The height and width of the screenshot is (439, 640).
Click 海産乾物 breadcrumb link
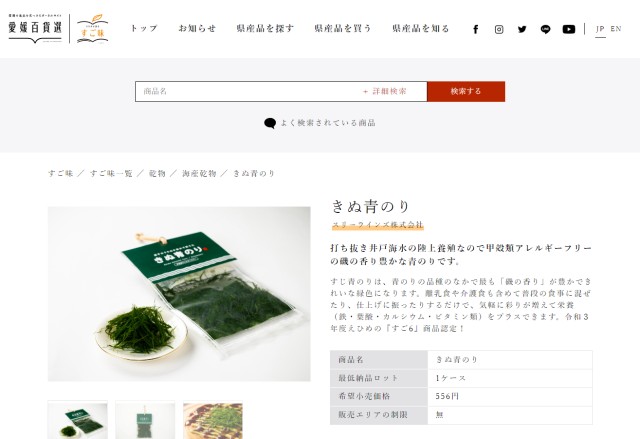(199, 173)
